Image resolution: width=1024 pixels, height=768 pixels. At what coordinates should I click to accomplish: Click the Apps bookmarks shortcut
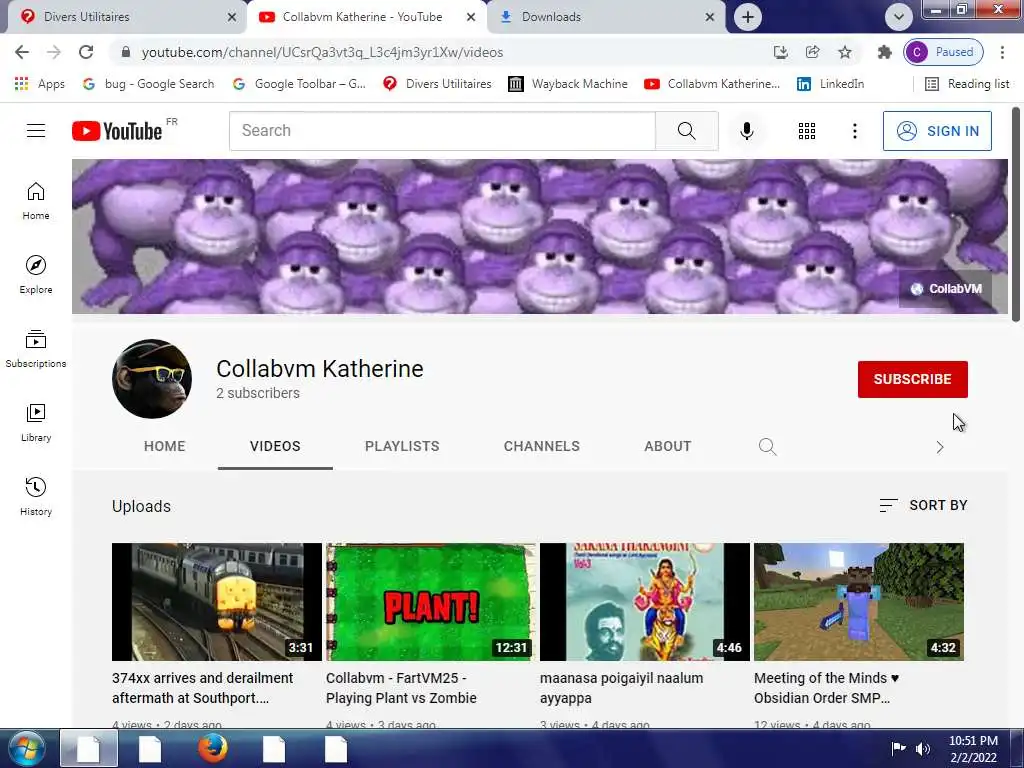40,84
